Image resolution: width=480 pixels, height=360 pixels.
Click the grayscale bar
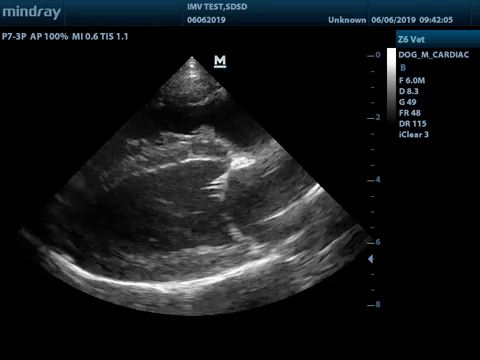(391, 87)
